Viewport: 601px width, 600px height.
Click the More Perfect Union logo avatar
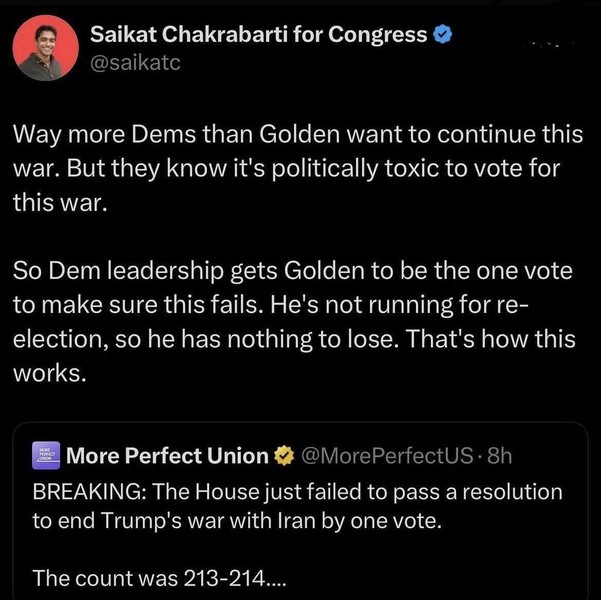click(x=46, y=456)
